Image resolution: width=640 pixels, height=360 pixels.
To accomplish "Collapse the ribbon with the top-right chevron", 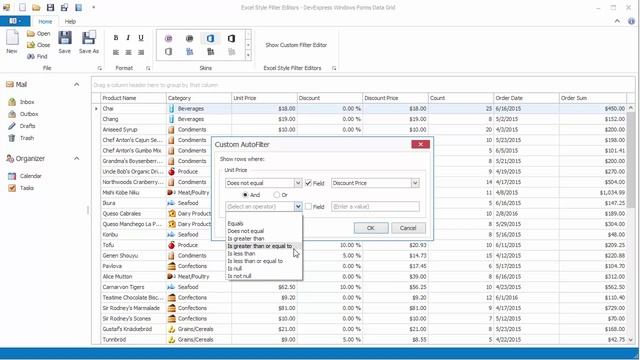I will coord(617,21).
